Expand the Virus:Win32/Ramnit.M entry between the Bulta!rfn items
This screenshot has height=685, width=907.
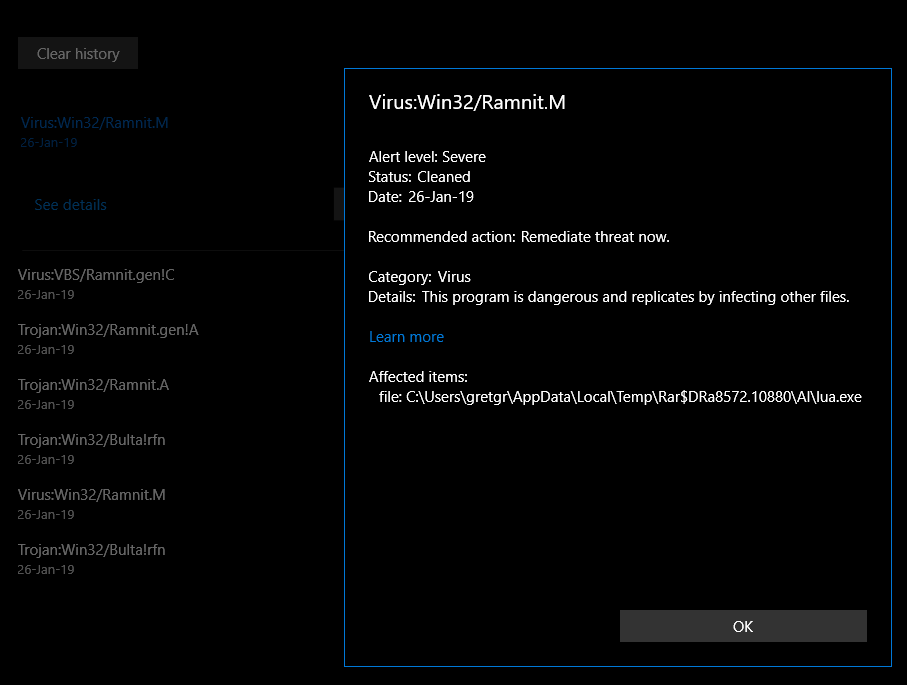pos(91,495)
